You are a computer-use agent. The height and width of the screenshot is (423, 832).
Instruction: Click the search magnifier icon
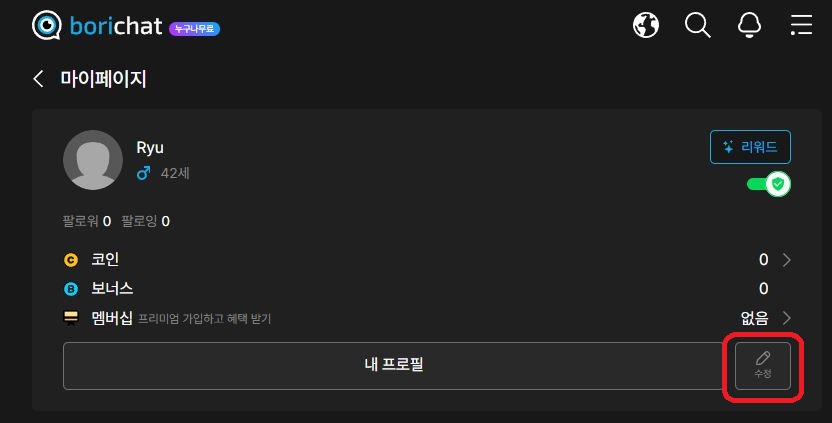click(x=697, y=25)
